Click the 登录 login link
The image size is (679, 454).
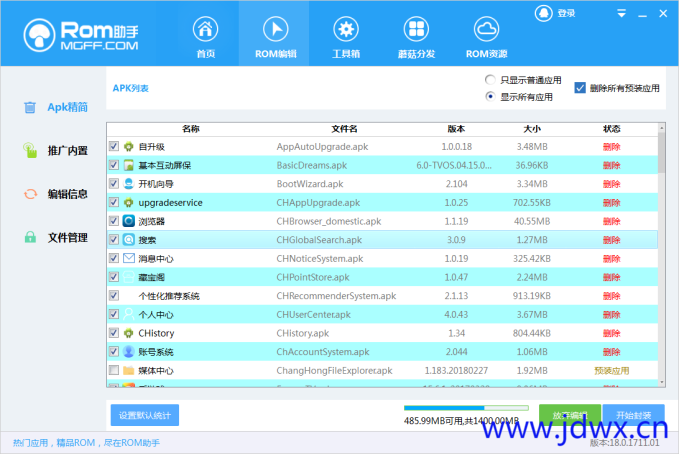pos(566,13)
